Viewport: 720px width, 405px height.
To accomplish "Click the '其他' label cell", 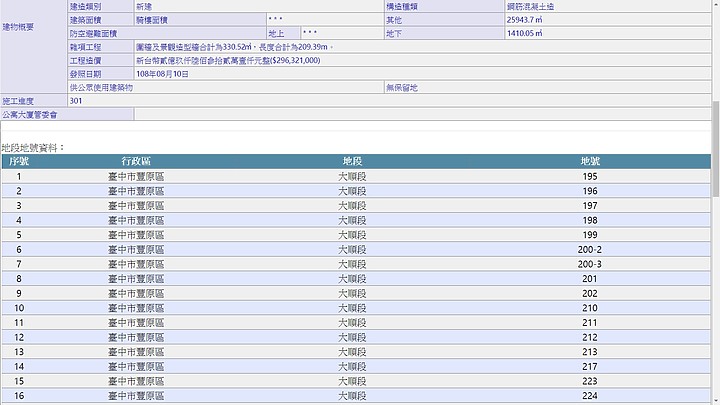I will pos(444,20).
